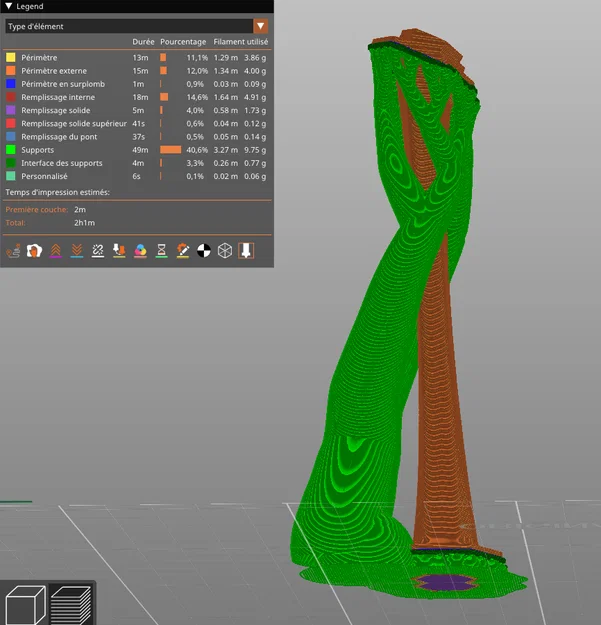This screenshot has width=601, height=625.
Task: Open the Type d'élément dropdown
Action: click(x=137, y=26)
